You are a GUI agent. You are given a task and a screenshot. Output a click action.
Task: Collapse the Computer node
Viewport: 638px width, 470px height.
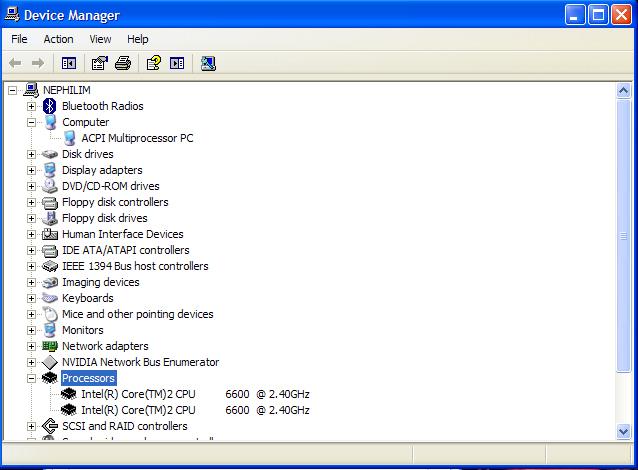[31, 122]
